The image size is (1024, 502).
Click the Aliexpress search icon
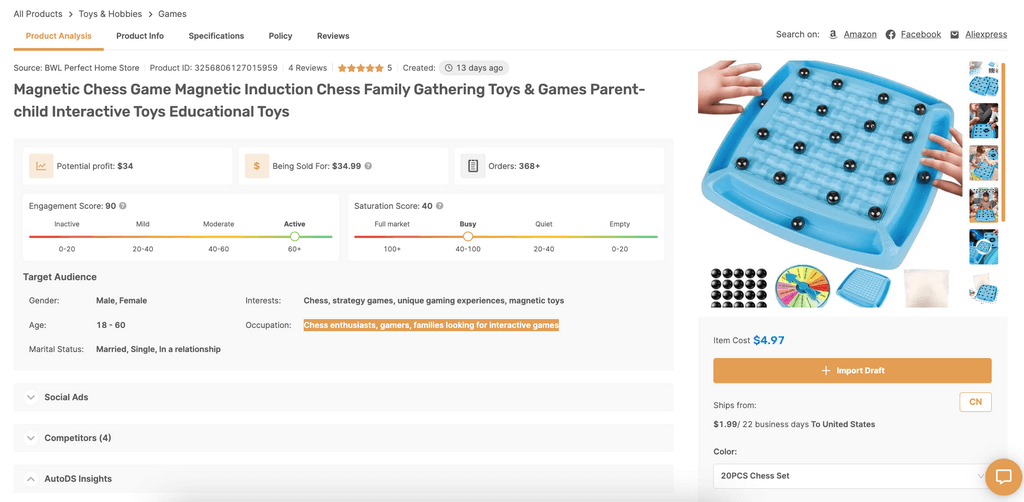coord(955,35)
